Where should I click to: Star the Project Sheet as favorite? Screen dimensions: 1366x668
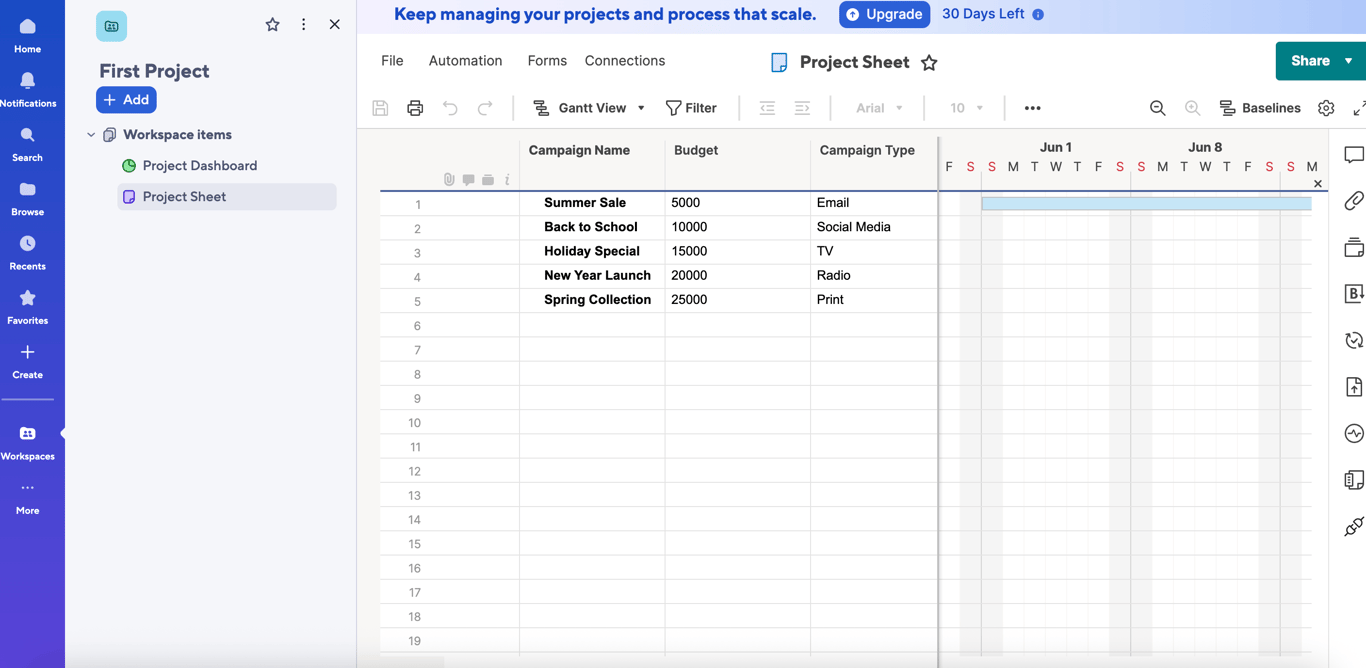coord(929,63)
